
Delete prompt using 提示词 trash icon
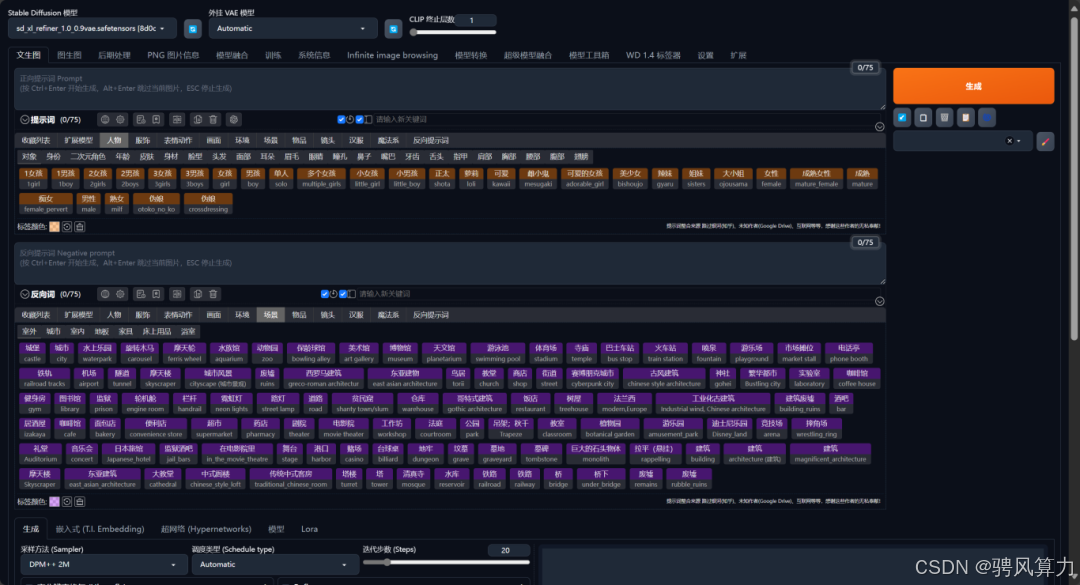tap(214, 120)
